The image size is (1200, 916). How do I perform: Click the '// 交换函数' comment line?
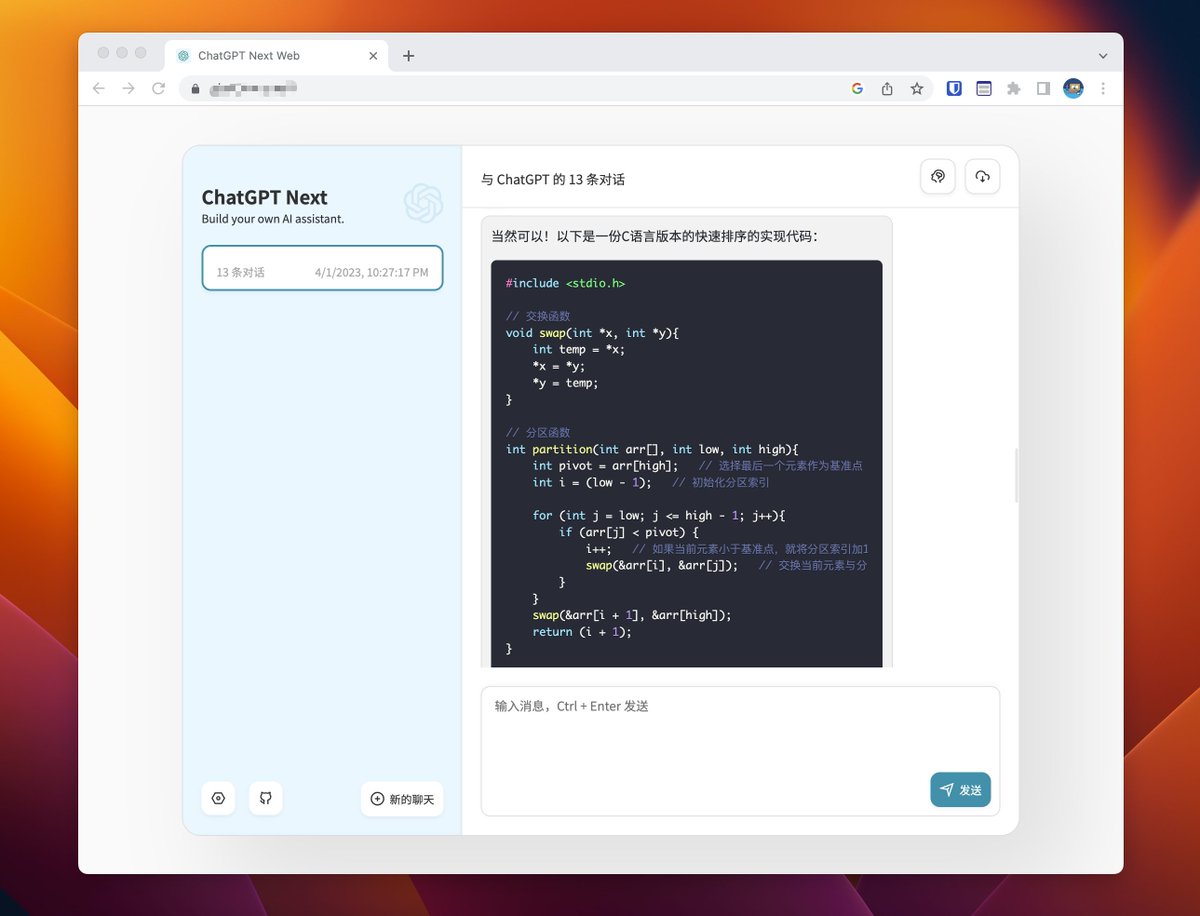click(x=538, y=316)
